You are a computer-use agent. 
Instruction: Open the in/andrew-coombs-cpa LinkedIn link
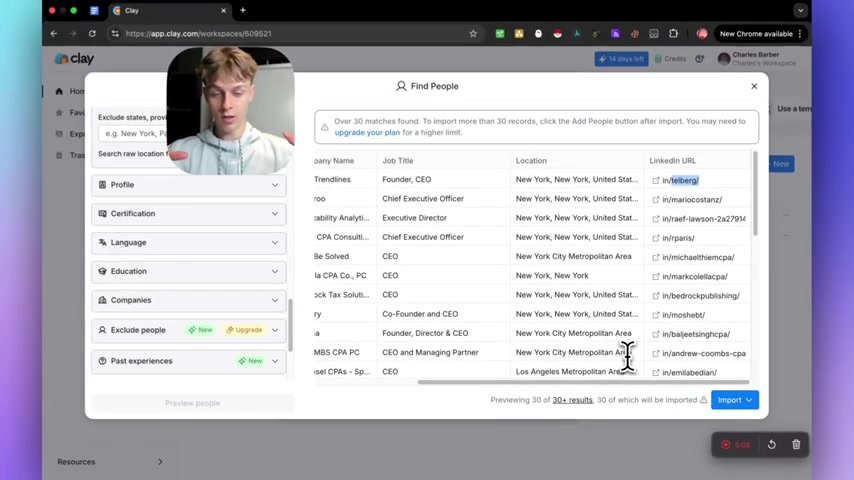[704, 354]
